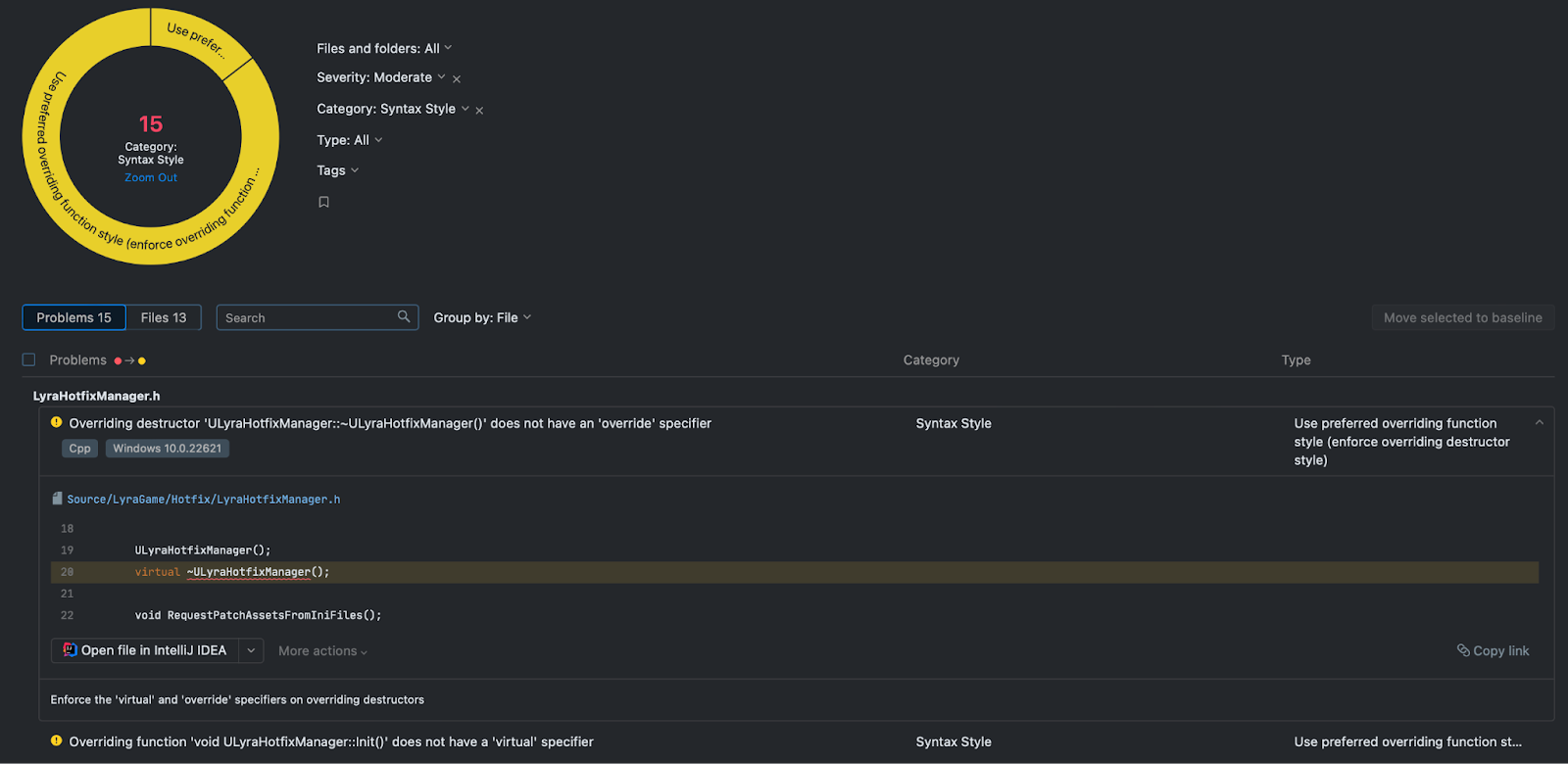Click the IntelliJ IDEA logo icon

point(70,649)
